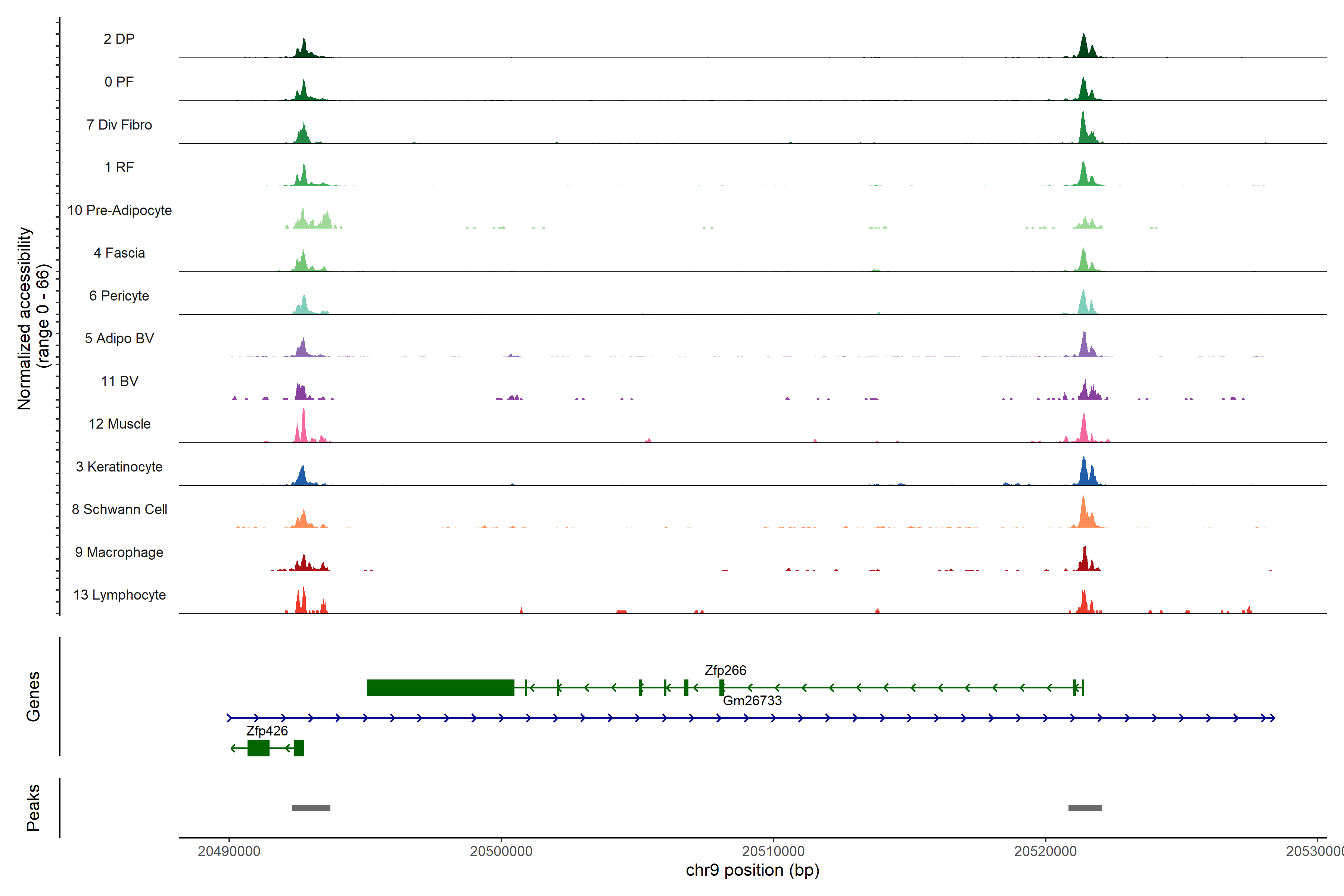
Task: Click the 8 Schwann Cell label
Action: [119, 509]
